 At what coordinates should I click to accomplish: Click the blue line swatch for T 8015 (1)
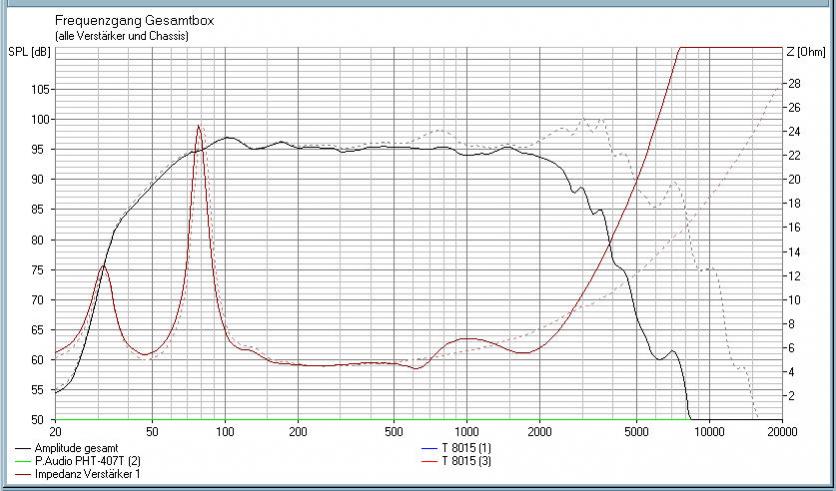click(429, 449)
